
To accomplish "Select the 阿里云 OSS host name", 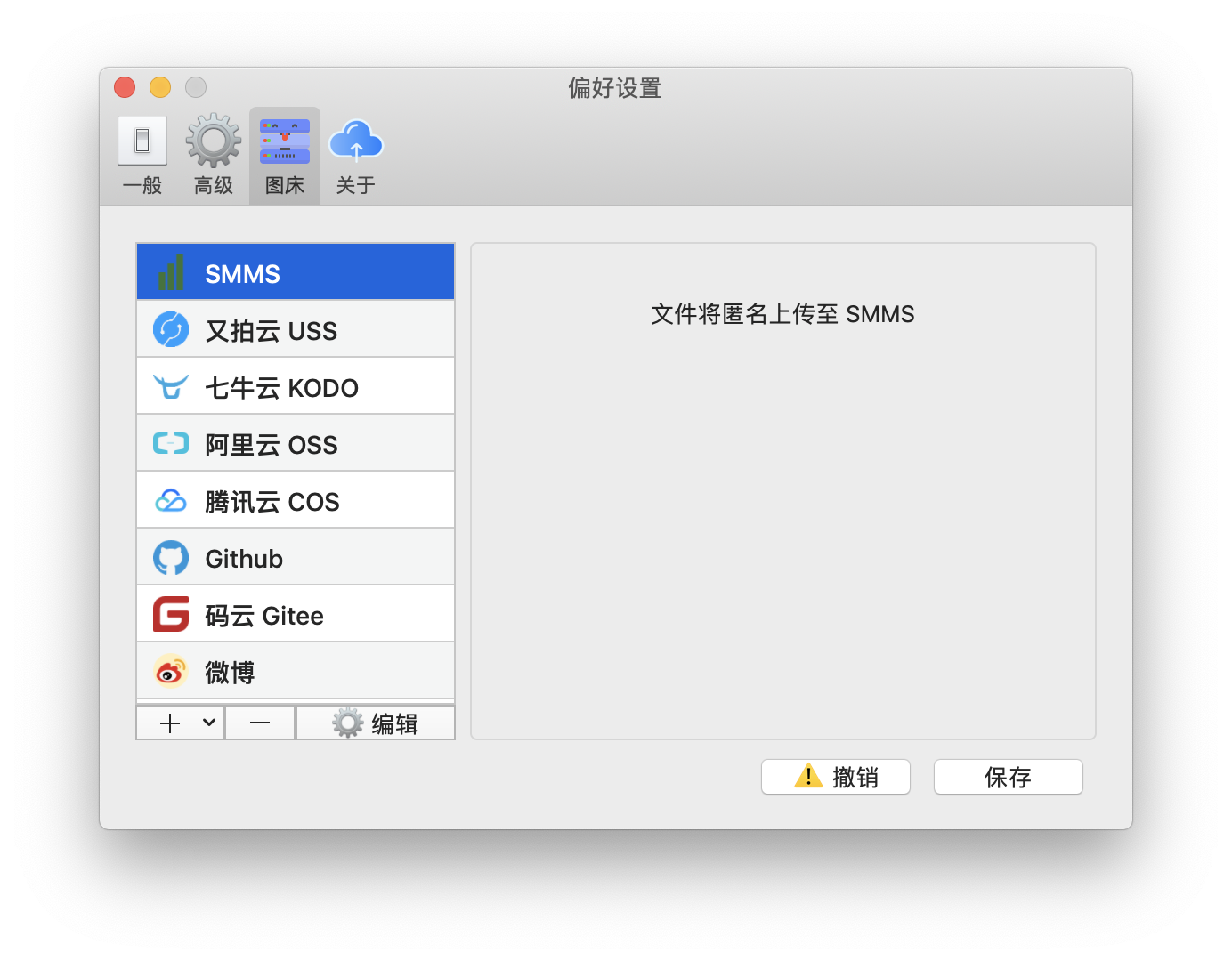I will (272, 445).
